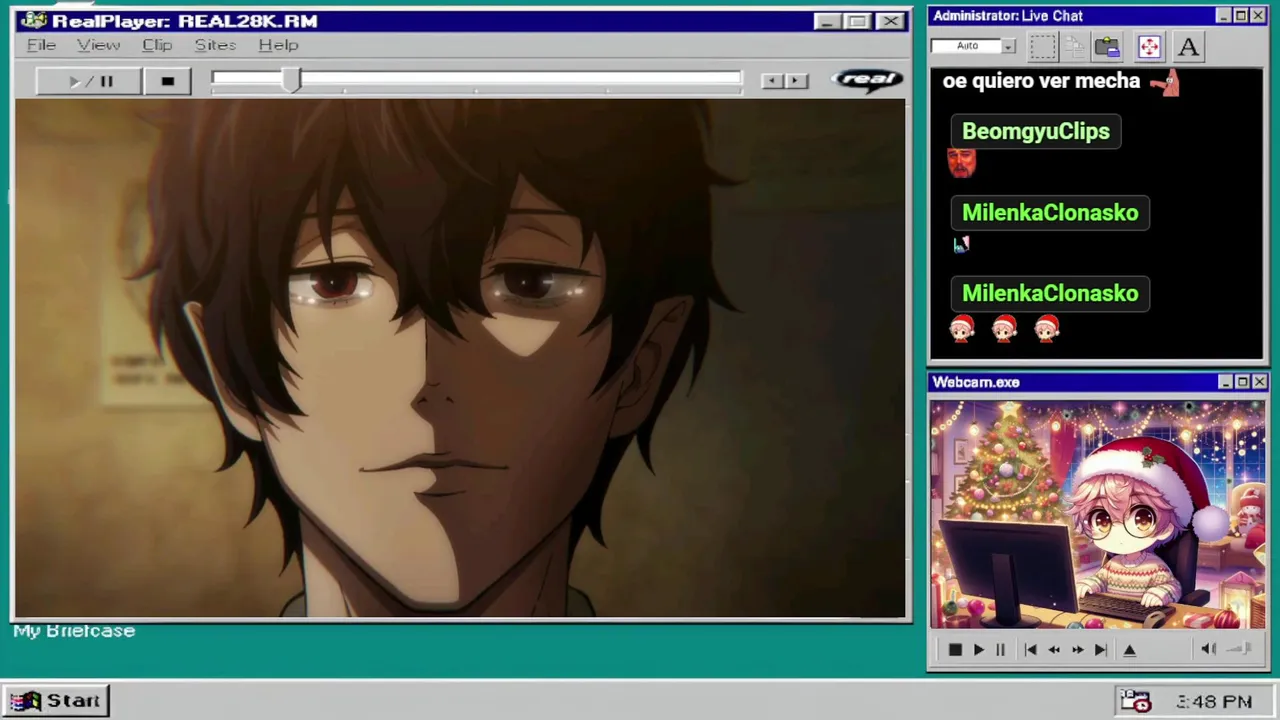Click the Christmas webcam image

(1097, 515)
